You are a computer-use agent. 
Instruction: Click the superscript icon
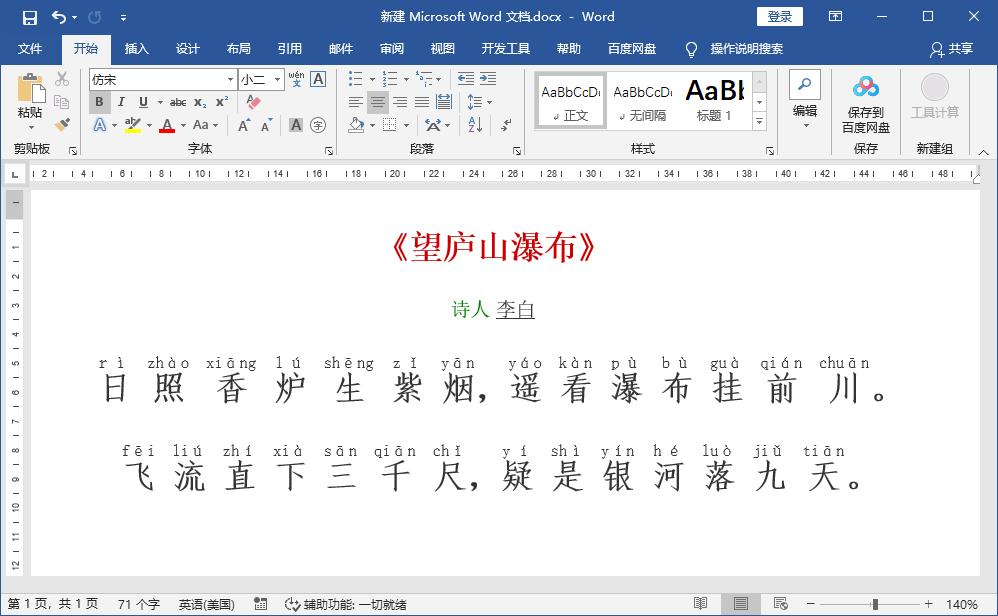(222, 101)
